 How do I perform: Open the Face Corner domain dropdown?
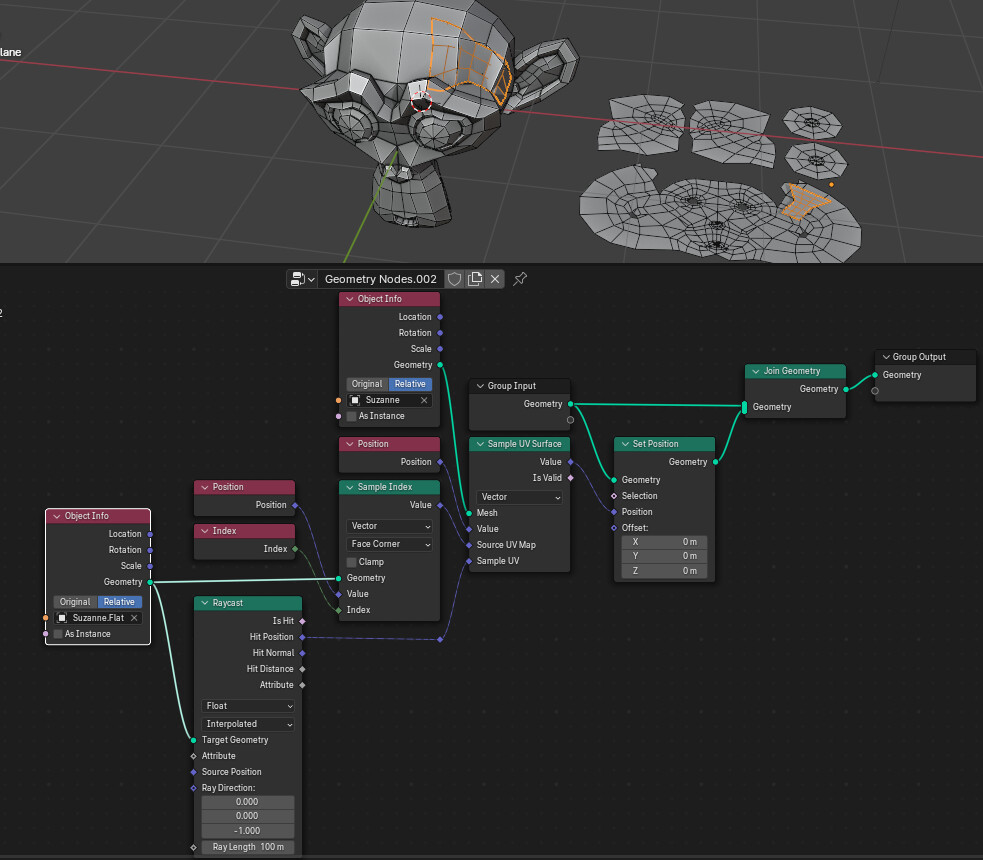(389, 543)
